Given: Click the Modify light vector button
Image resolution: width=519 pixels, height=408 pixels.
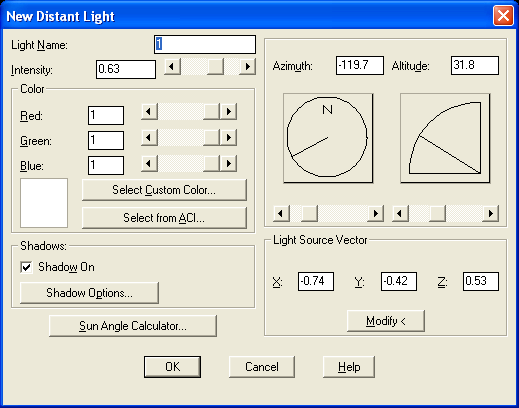Looking at the screenshot, I should [386, 321].
